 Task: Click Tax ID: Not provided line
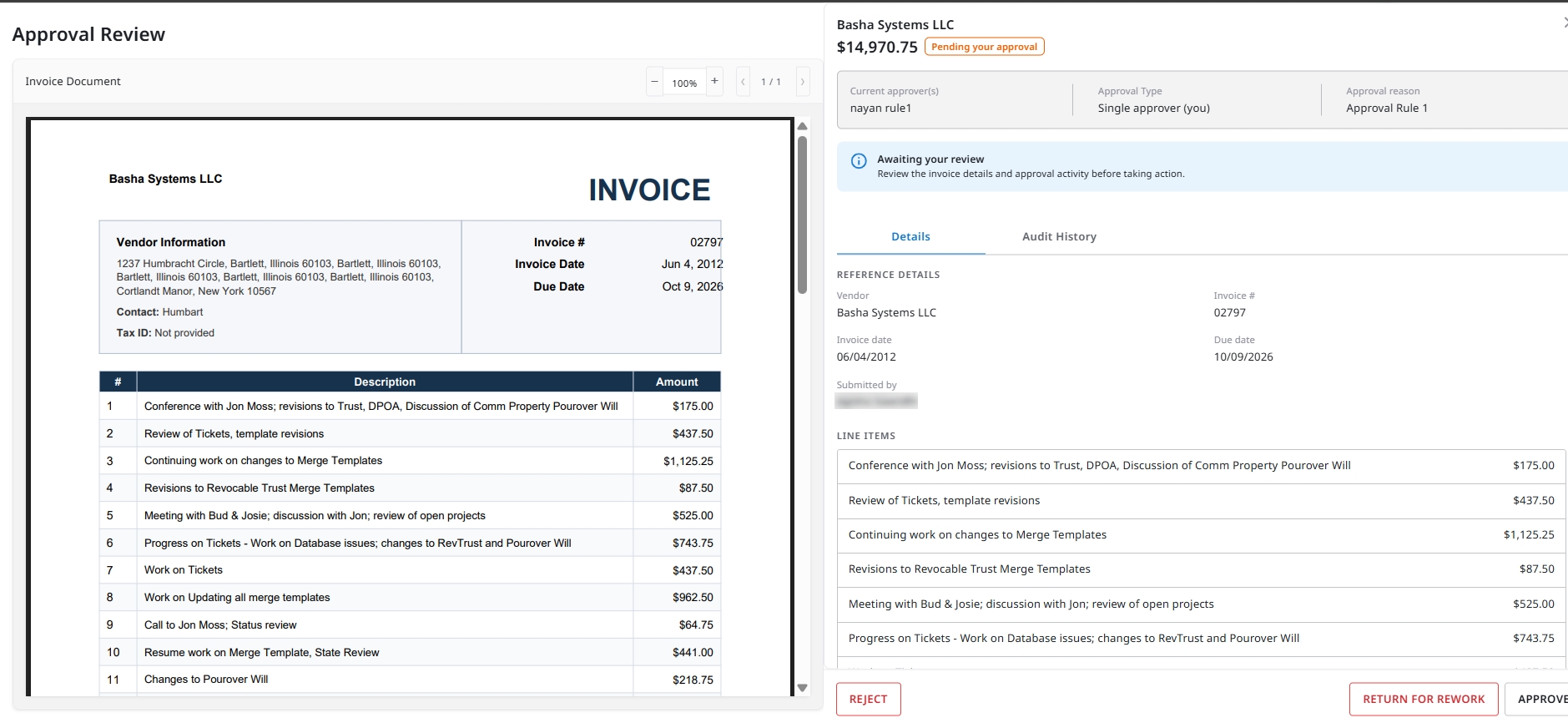click(x=165, y=333)
